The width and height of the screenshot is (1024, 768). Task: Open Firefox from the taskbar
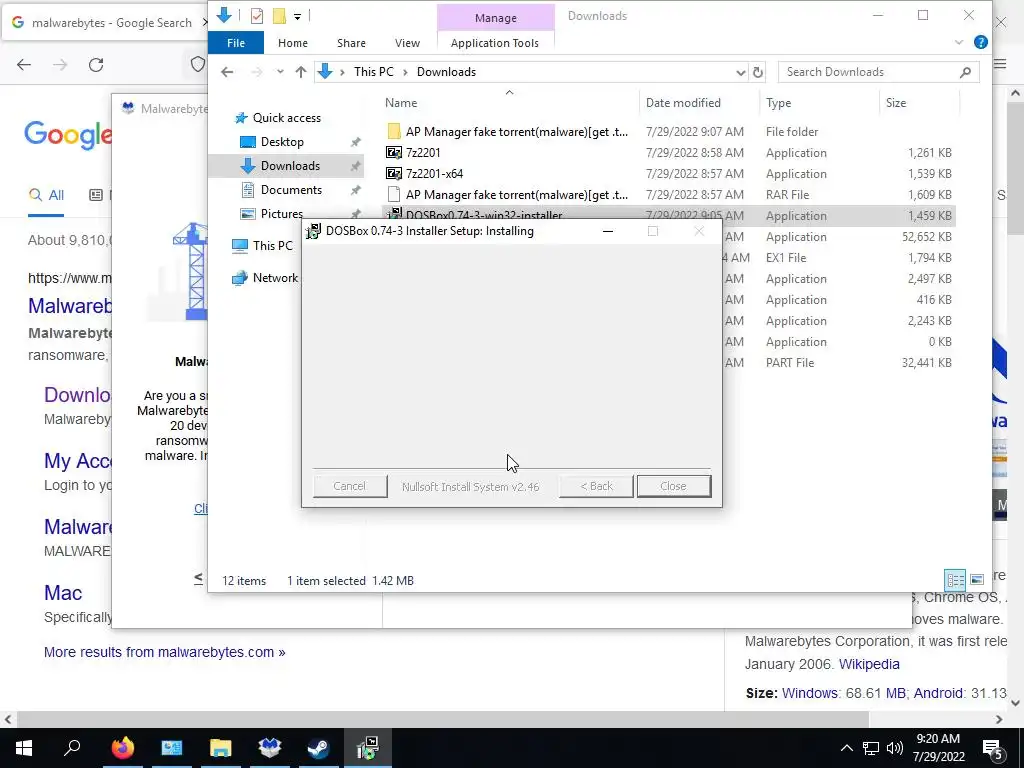pyautogui.click(x=122, y=748)
